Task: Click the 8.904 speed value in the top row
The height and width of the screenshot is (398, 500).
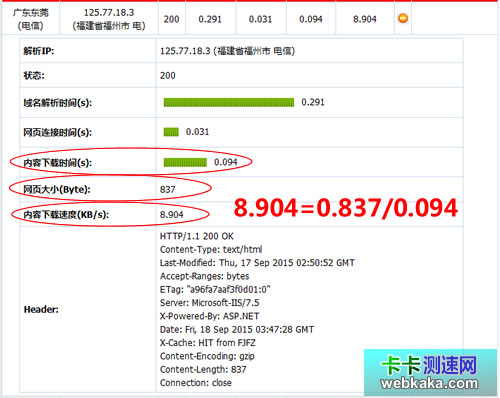Action: [365, 19]
